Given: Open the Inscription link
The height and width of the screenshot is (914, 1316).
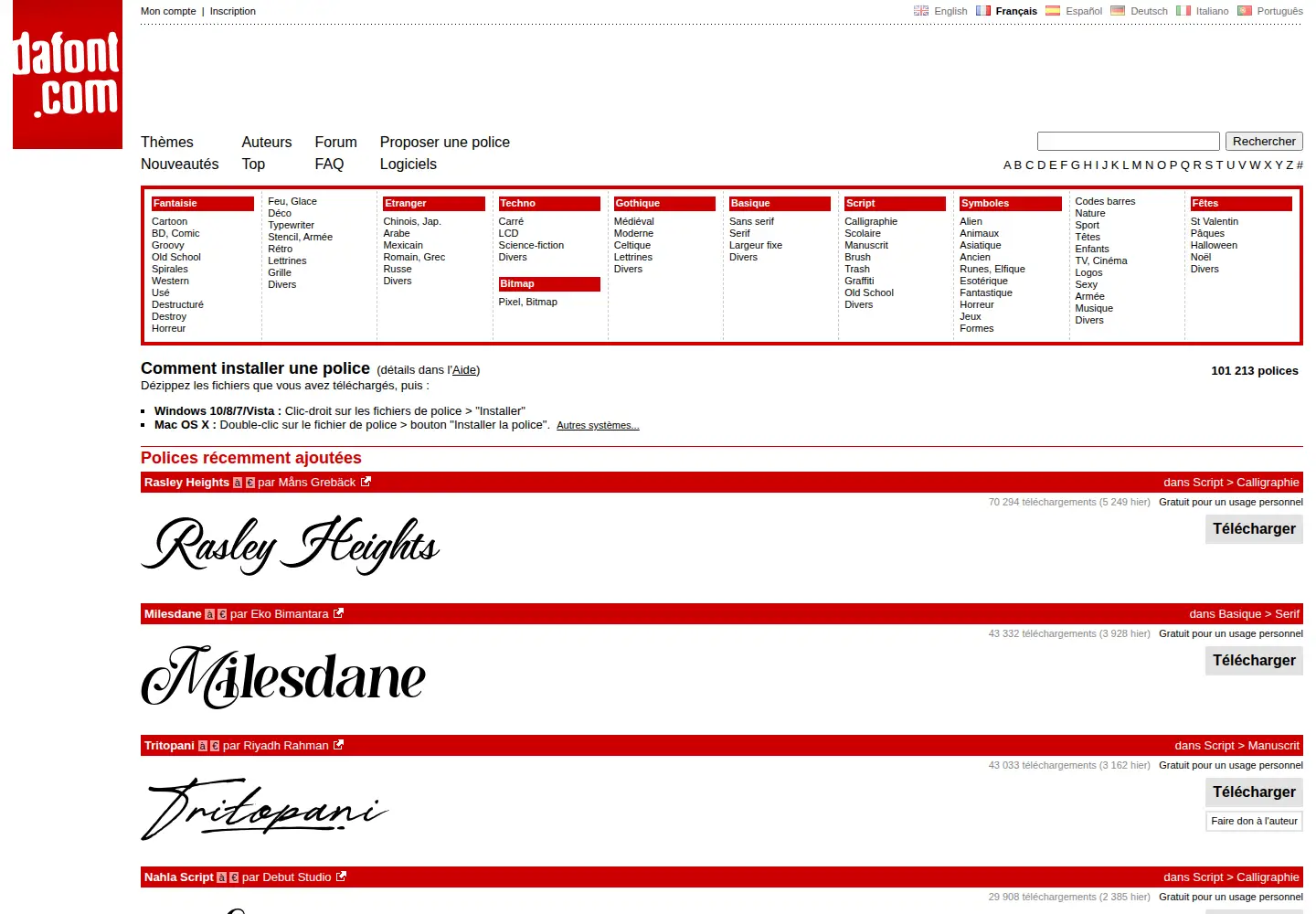Looking at the screenshot, I should (233, 11).
